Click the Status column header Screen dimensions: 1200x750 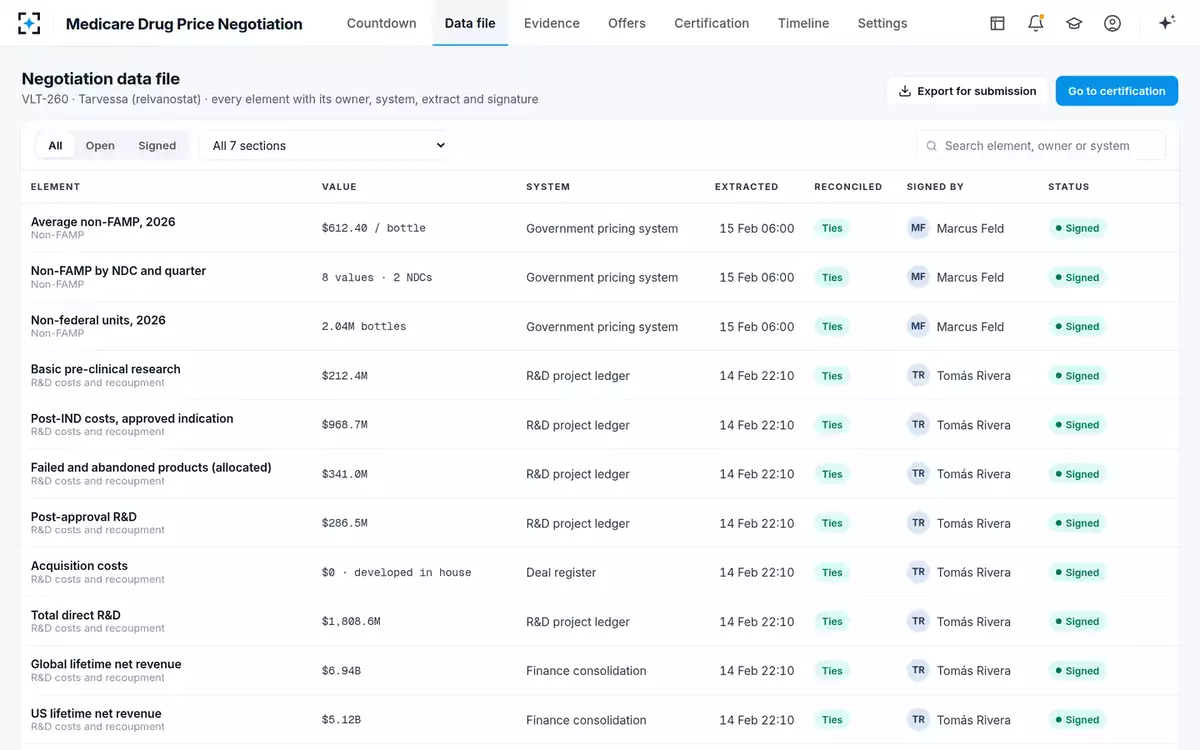[x=1069, y=187]
